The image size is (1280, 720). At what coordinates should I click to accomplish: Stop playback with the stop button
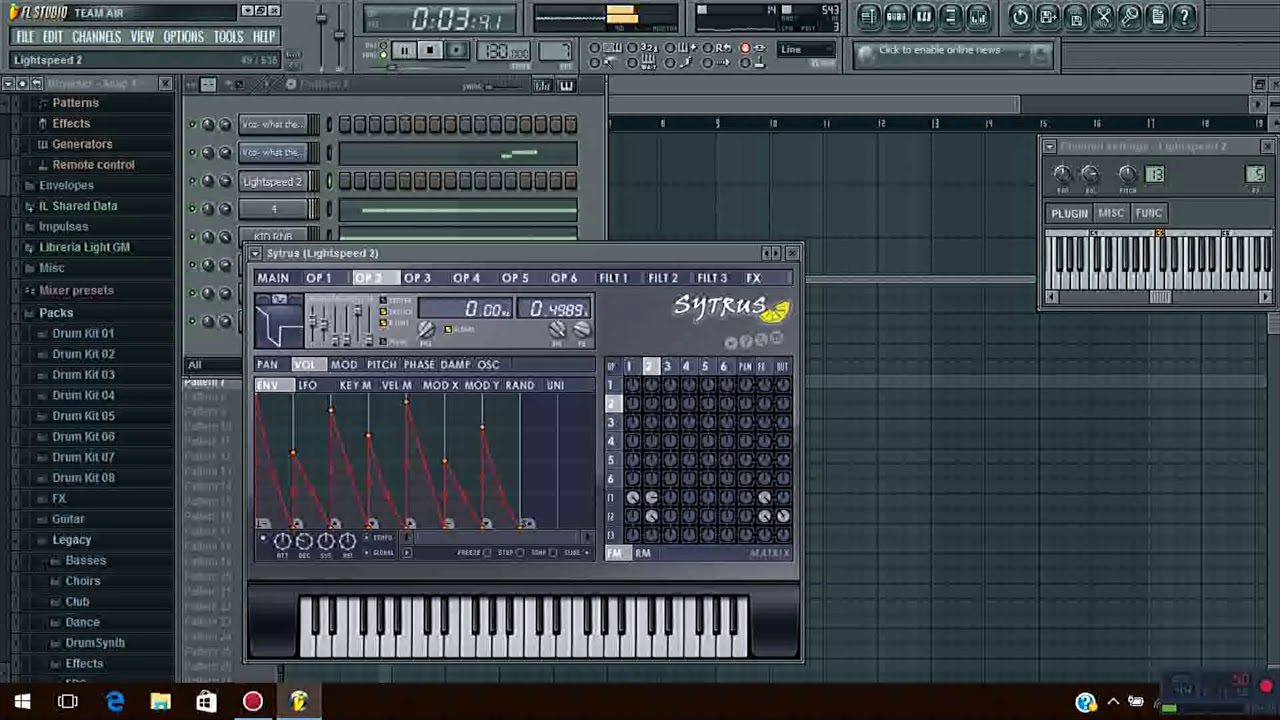430,50
